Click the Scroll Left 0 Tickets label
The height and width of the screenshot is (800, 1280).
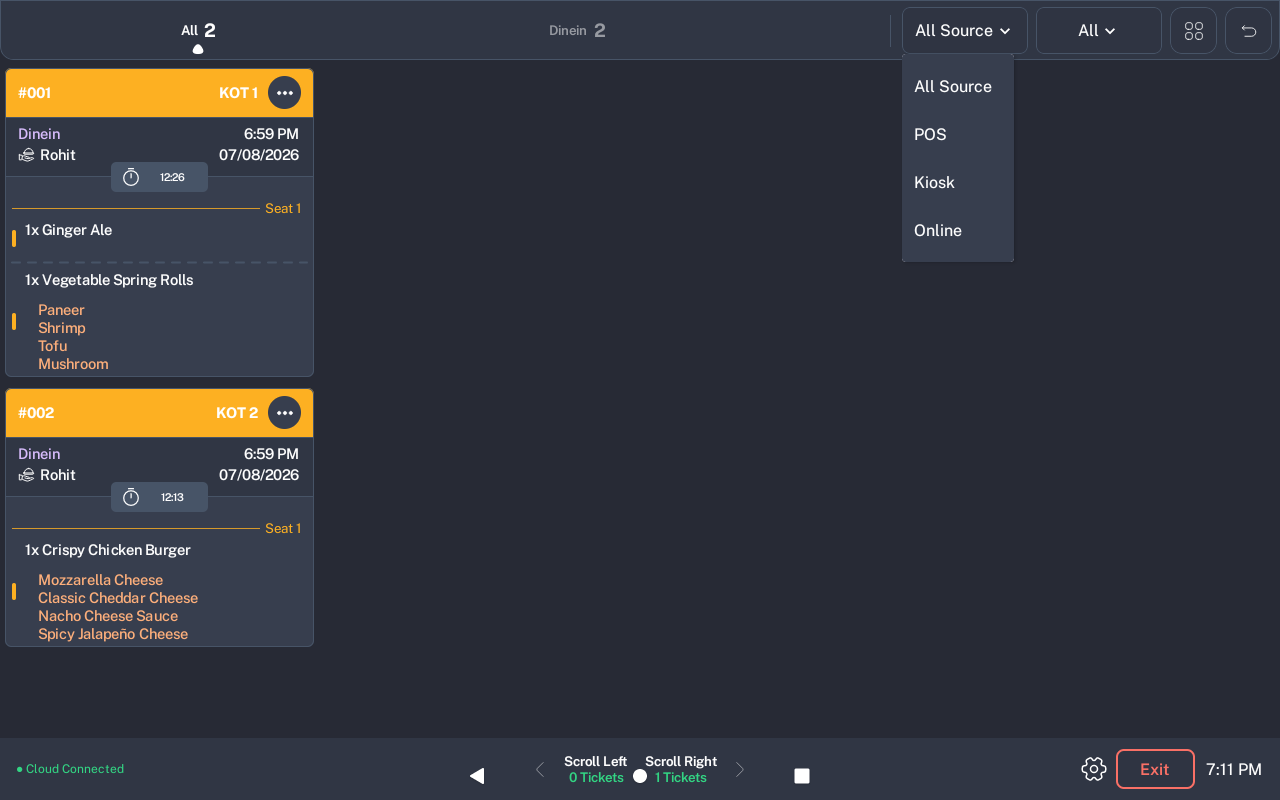pyautogui.click(x=596, y=769)
